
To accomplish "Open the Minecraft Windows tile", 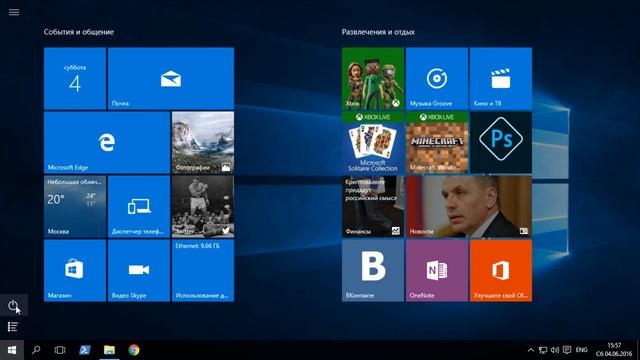I will (x=437, y=142).
